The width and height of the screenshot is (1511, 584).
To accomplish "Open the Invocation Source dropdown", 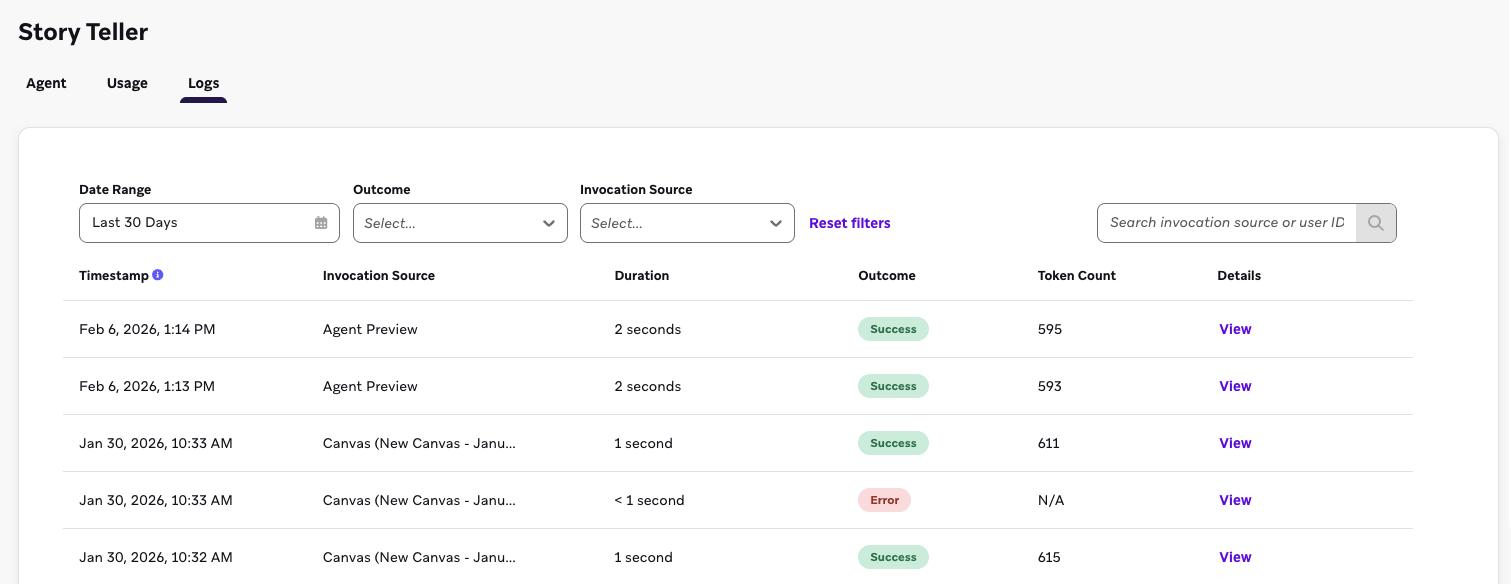I will [x=686, y=223].
